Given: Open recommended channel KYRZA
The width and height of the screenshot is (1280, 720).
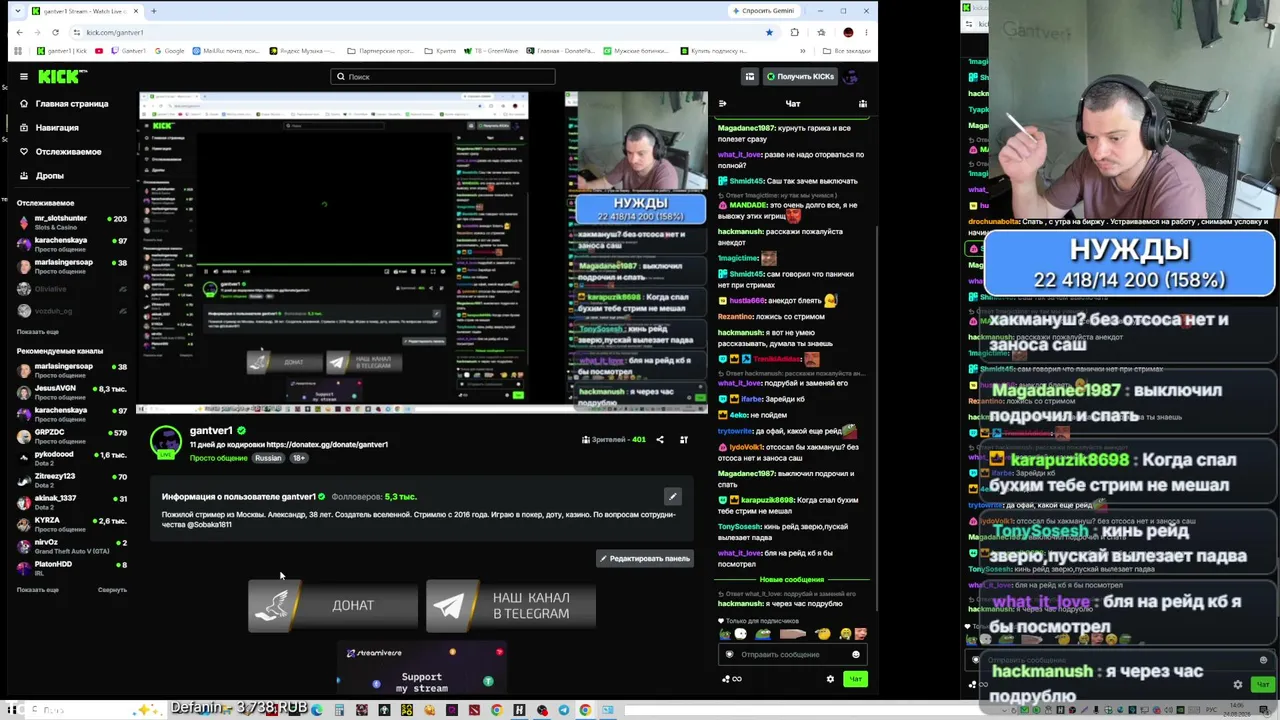Looking at the screenshot, I should click(x=72, y=524).
